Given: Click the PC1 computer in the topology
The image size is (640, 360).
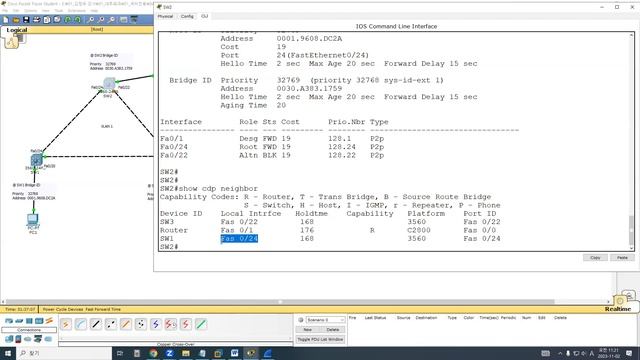Looking at the screenshot, I should 33,220.
